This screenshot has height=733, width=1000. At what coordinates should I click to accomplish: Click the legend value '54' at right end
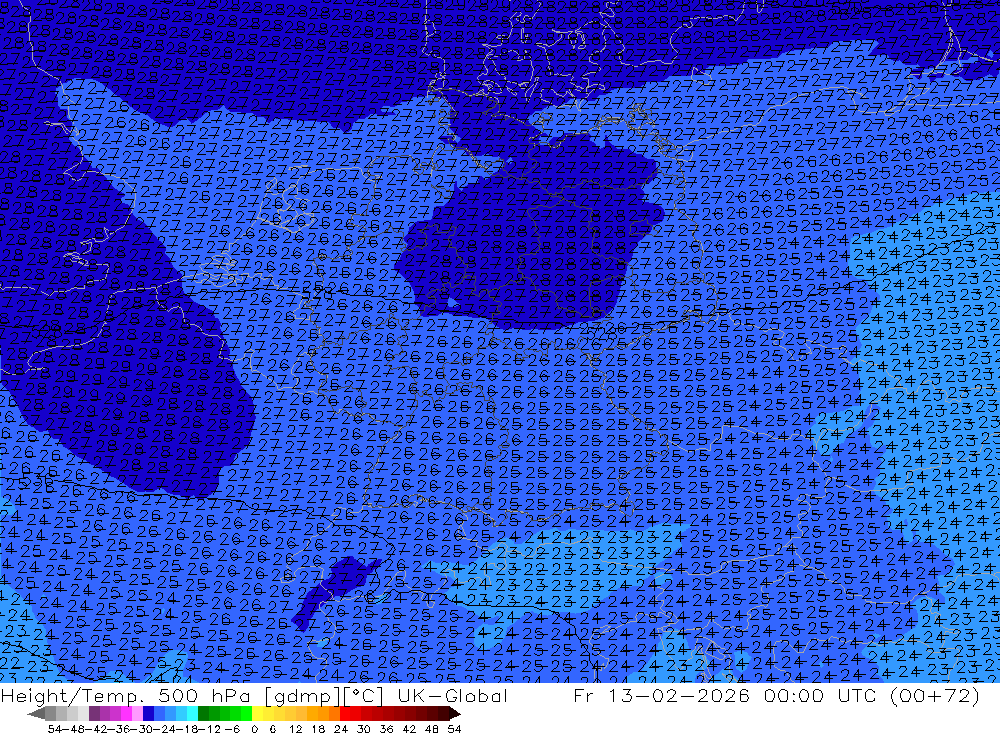tap(454, 729)
